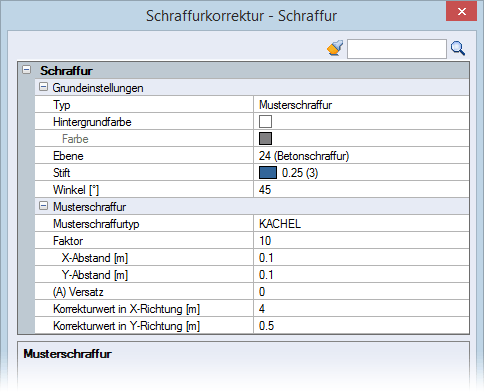This screenshot has width=484, height=392.
Task: Open the gray Farbe color swatch
Action: point(265,139)
